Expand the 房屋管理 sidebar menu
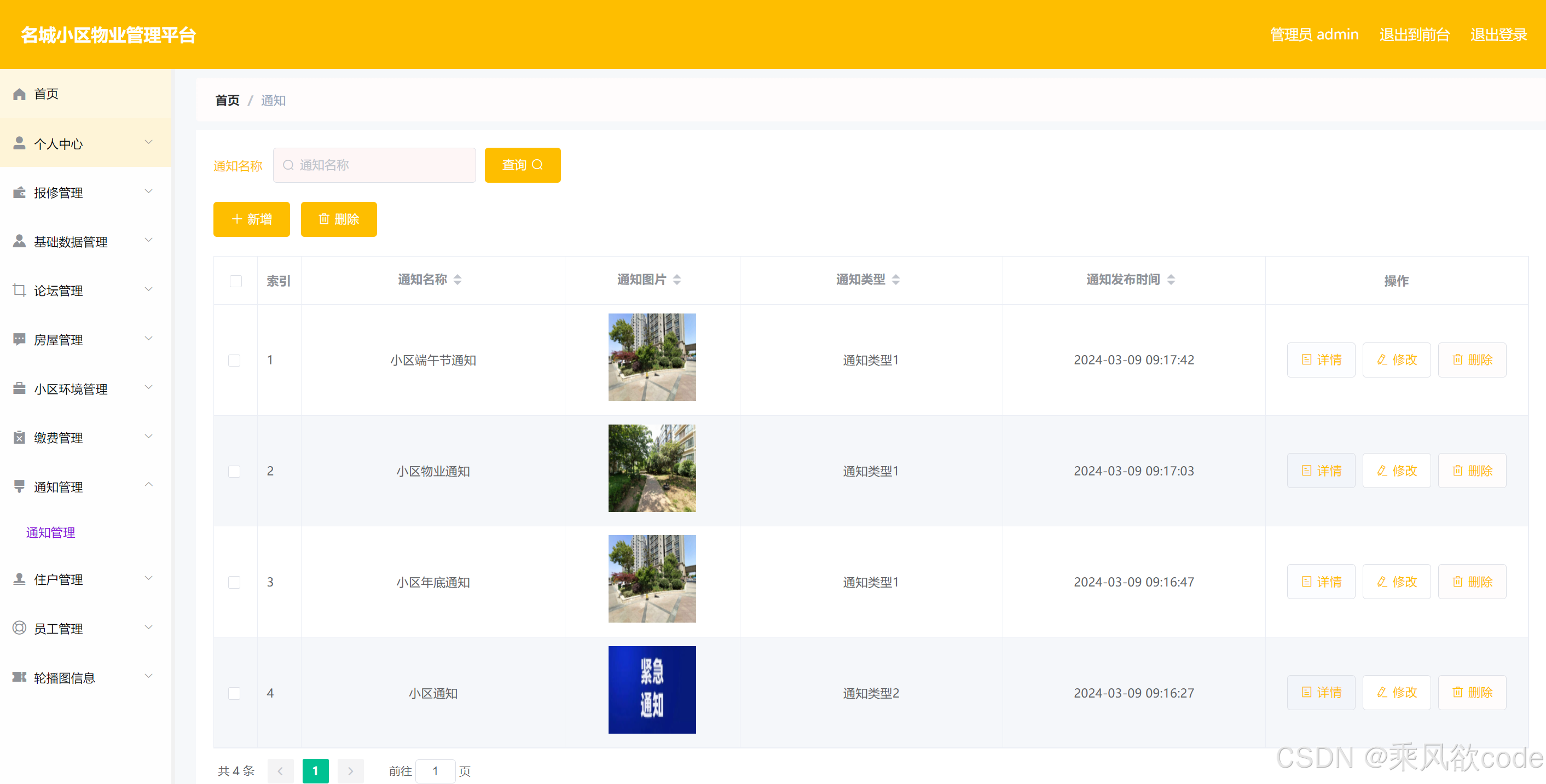This screenshot has width=1546, height=784. click(x=148, y=339)
